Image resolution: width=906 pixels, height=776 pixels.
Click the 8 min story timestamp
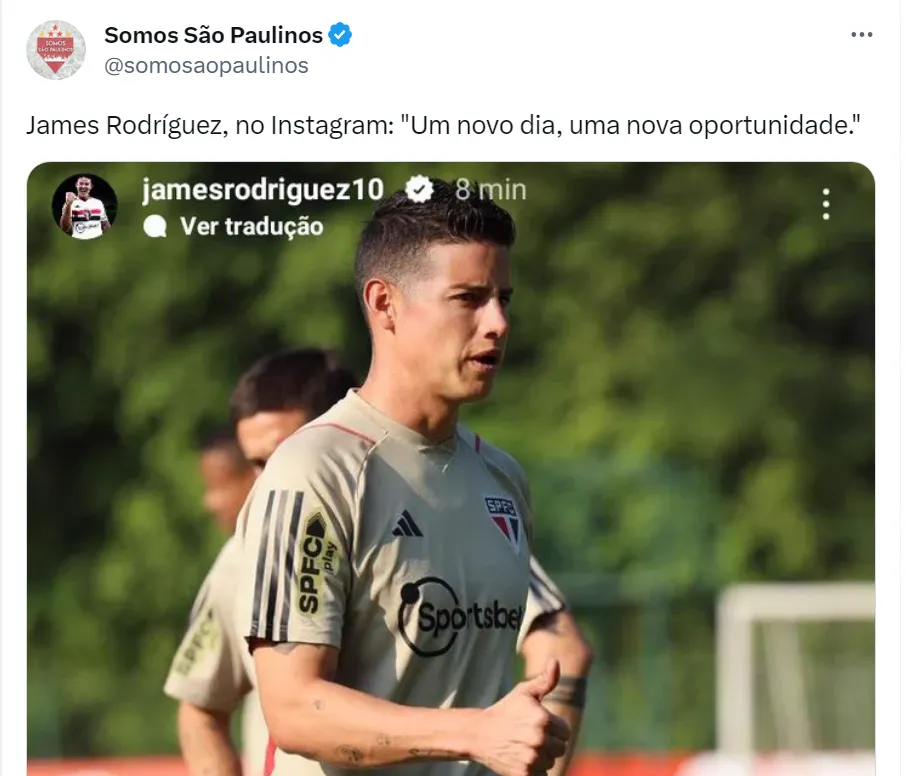click(x=491, y=190)
